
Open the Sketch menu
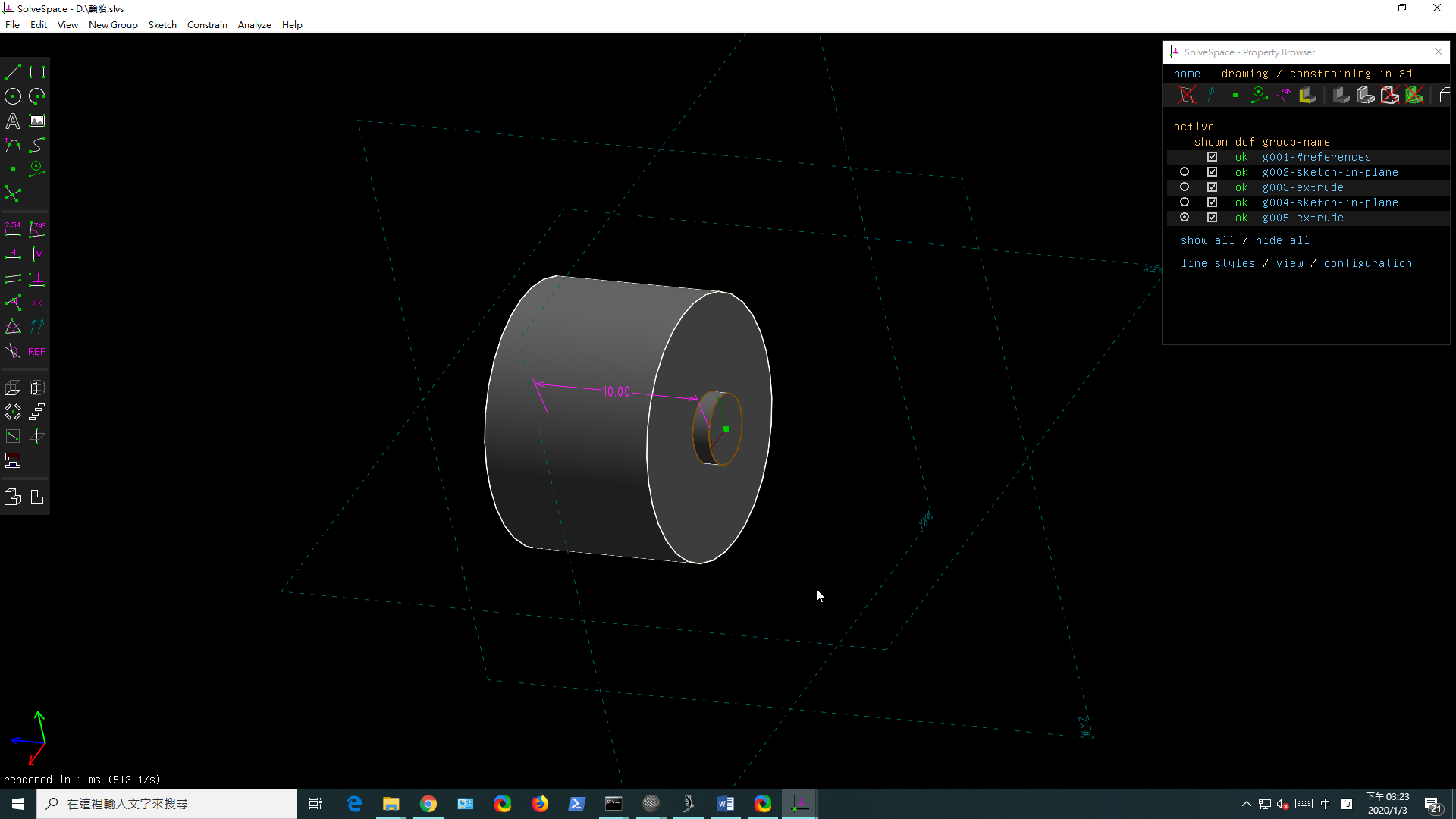click(x=162, y=25)
